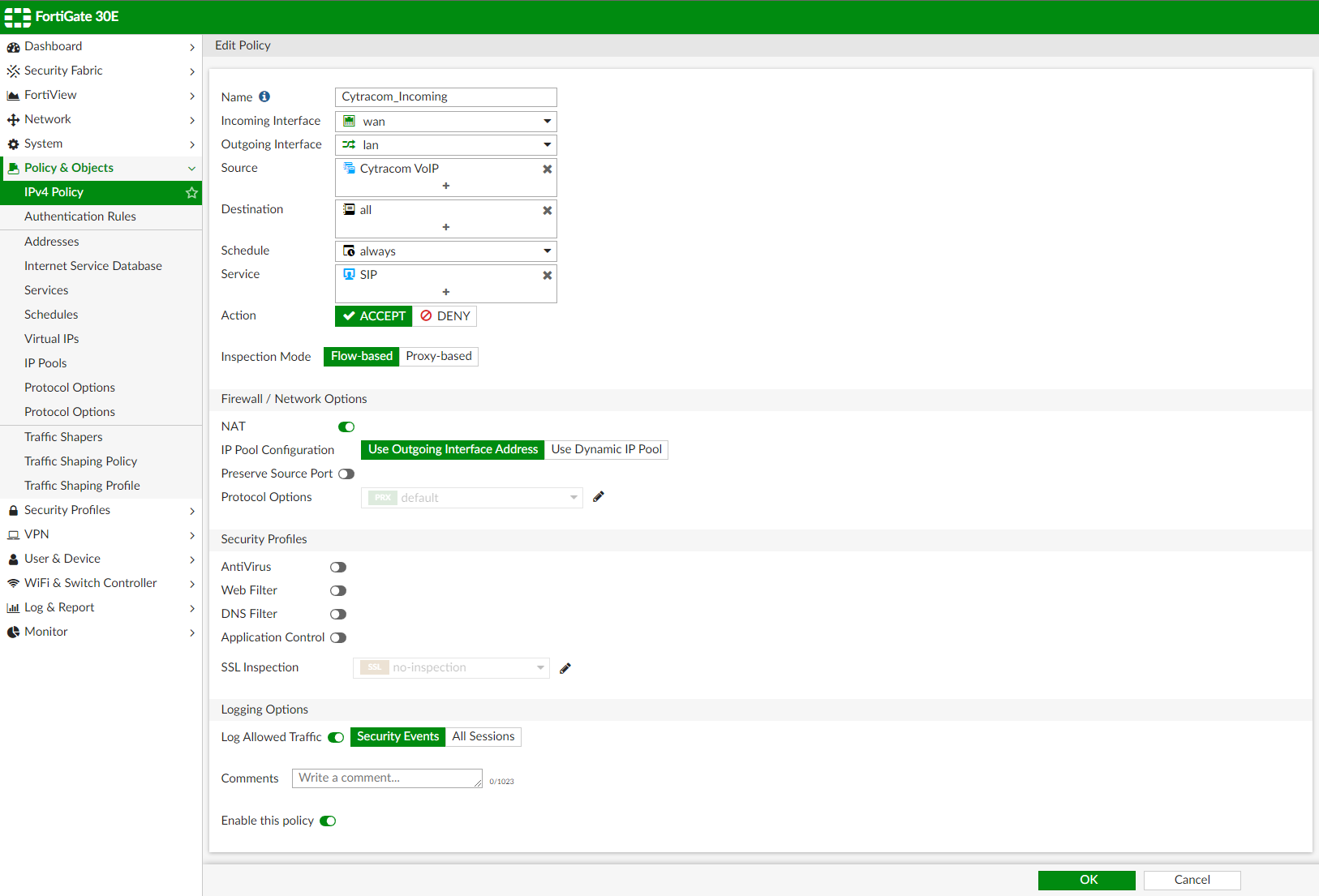Remove Cytracom VoIP source entry
This screenshot has width=1319, height=896.
(x=548, y=169)
